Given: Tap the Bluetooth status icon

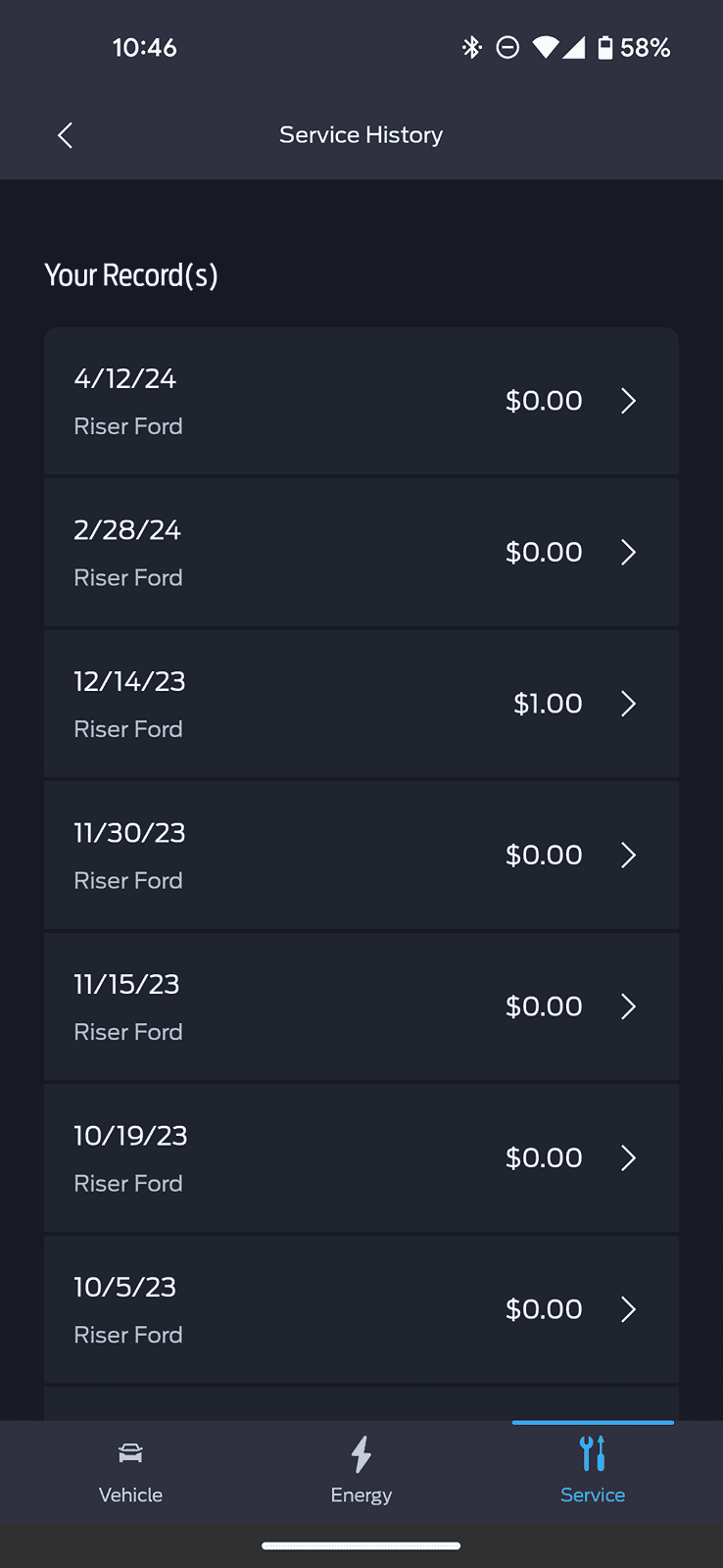Looking at the screenshot, I should 472,47.
